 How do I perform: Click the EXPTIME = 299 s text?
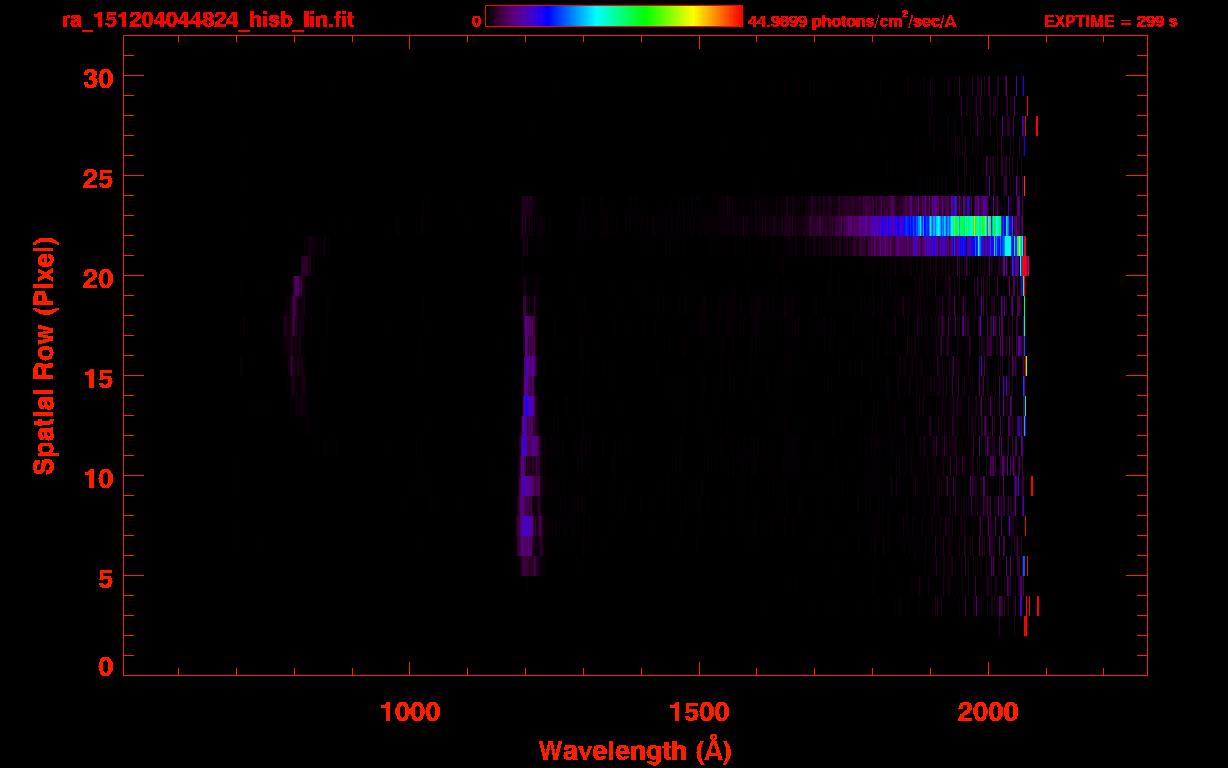(x=1110, y=21)
